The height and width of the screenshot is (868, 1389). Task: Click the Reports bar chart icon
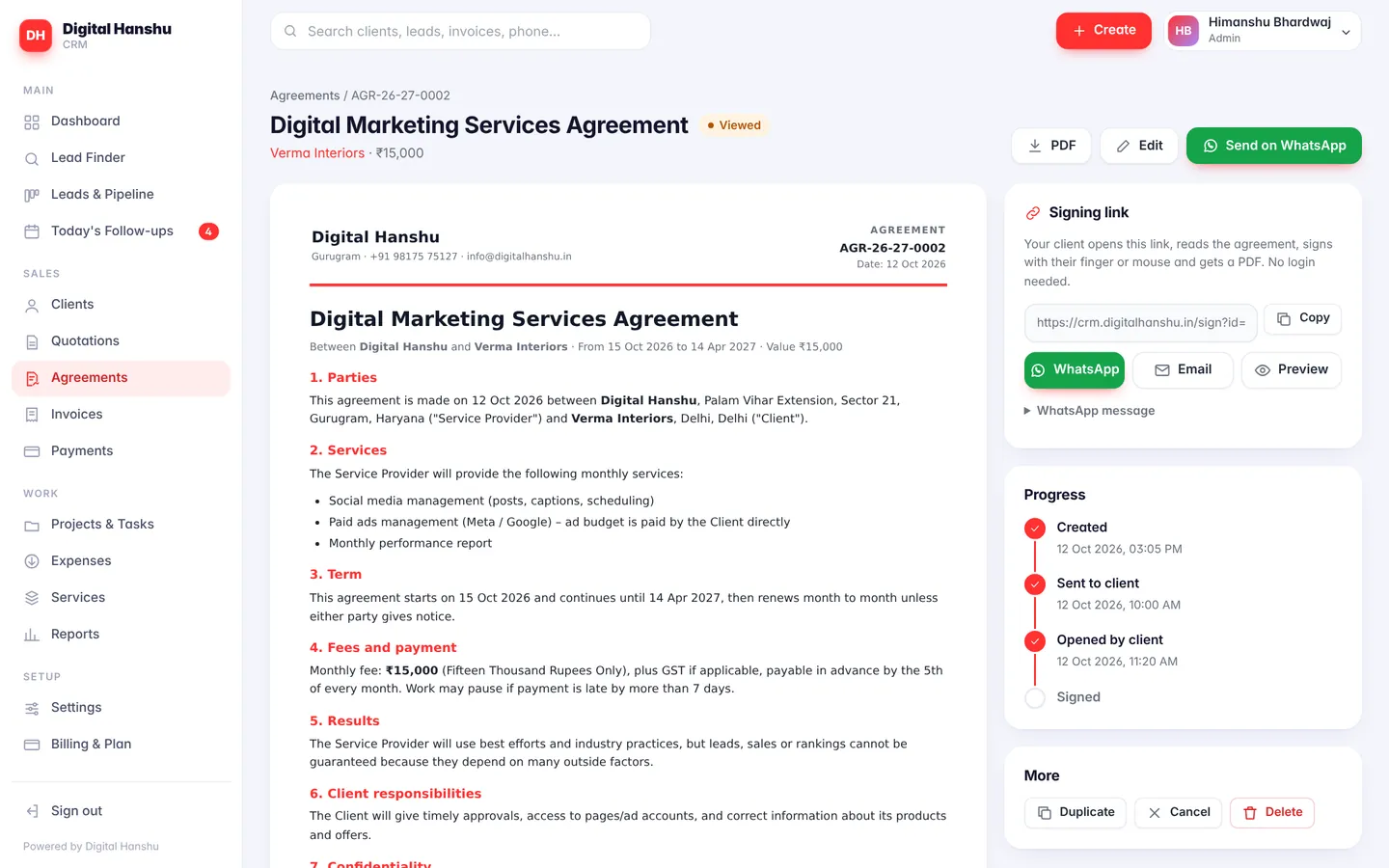32,636
